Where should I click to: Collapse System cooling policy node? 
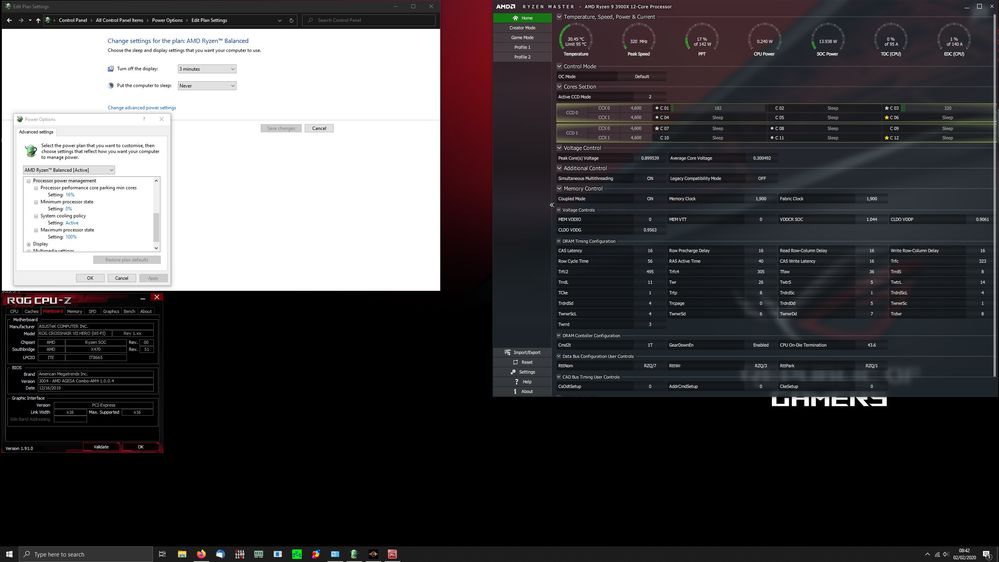pos(36,216)
